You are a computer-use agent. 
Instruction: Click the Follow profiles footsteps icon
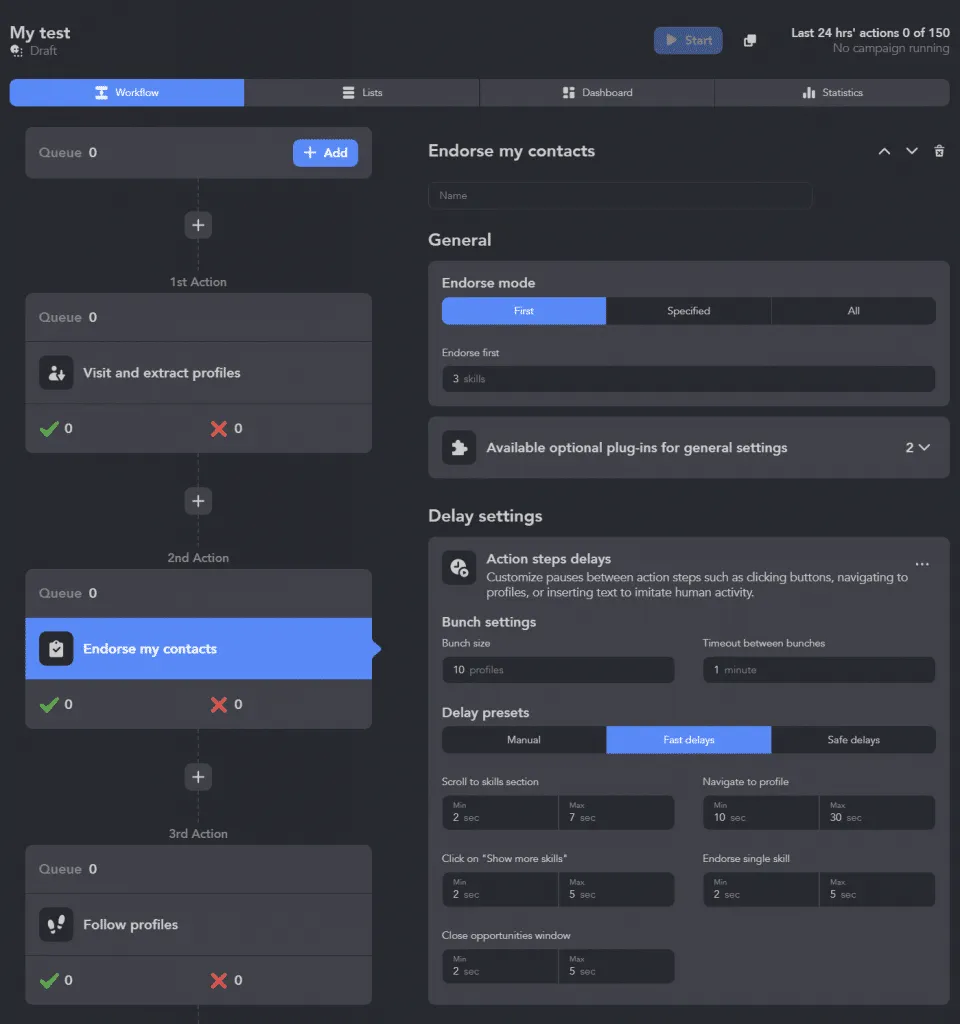coord(56,925)
